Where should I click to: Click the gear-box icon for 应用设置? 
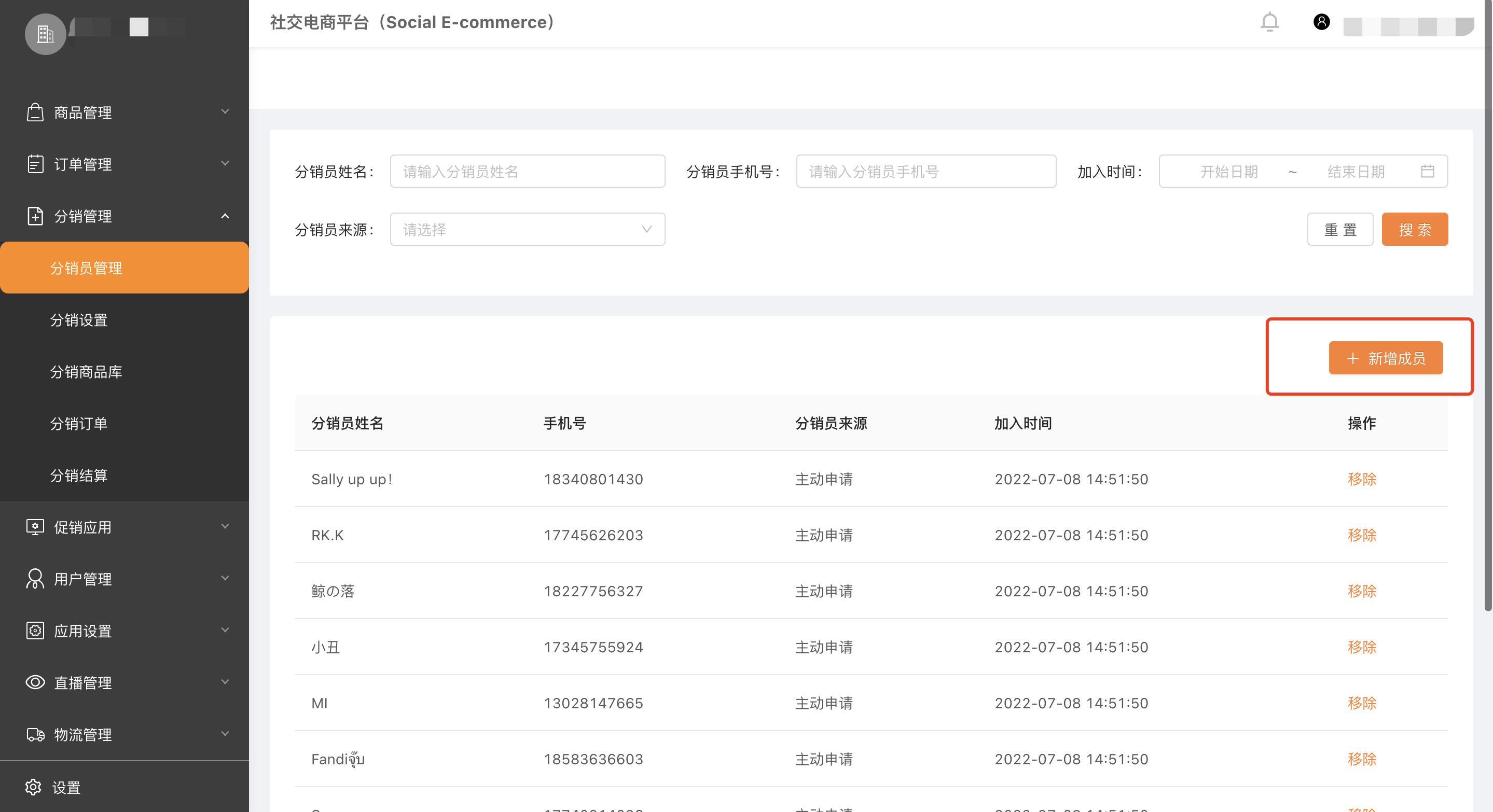coord(35,630)
